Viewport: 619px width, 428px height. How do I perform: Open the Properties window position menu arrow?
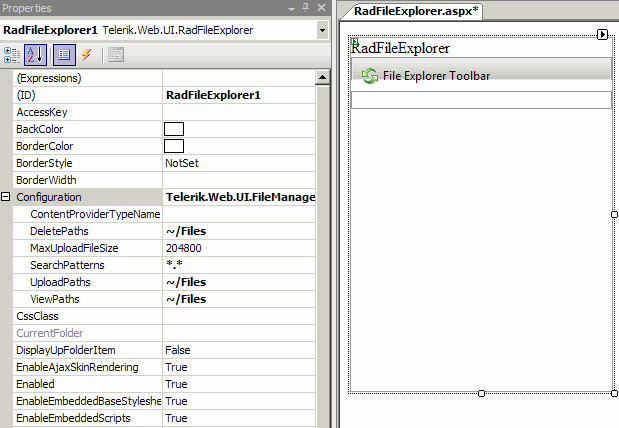tap(291, 8)
